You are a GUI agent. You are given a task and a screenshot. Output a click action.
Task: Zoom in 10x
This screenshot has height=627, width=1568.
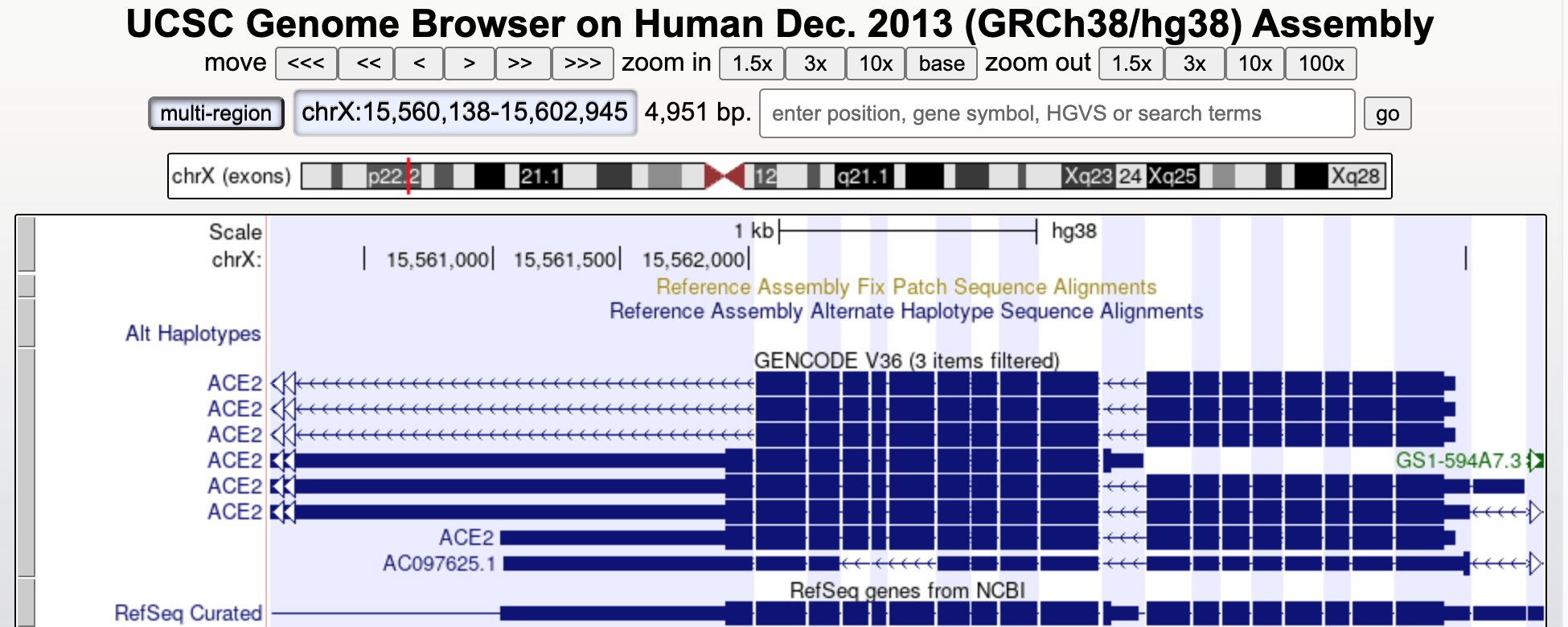tap(876, 64)
